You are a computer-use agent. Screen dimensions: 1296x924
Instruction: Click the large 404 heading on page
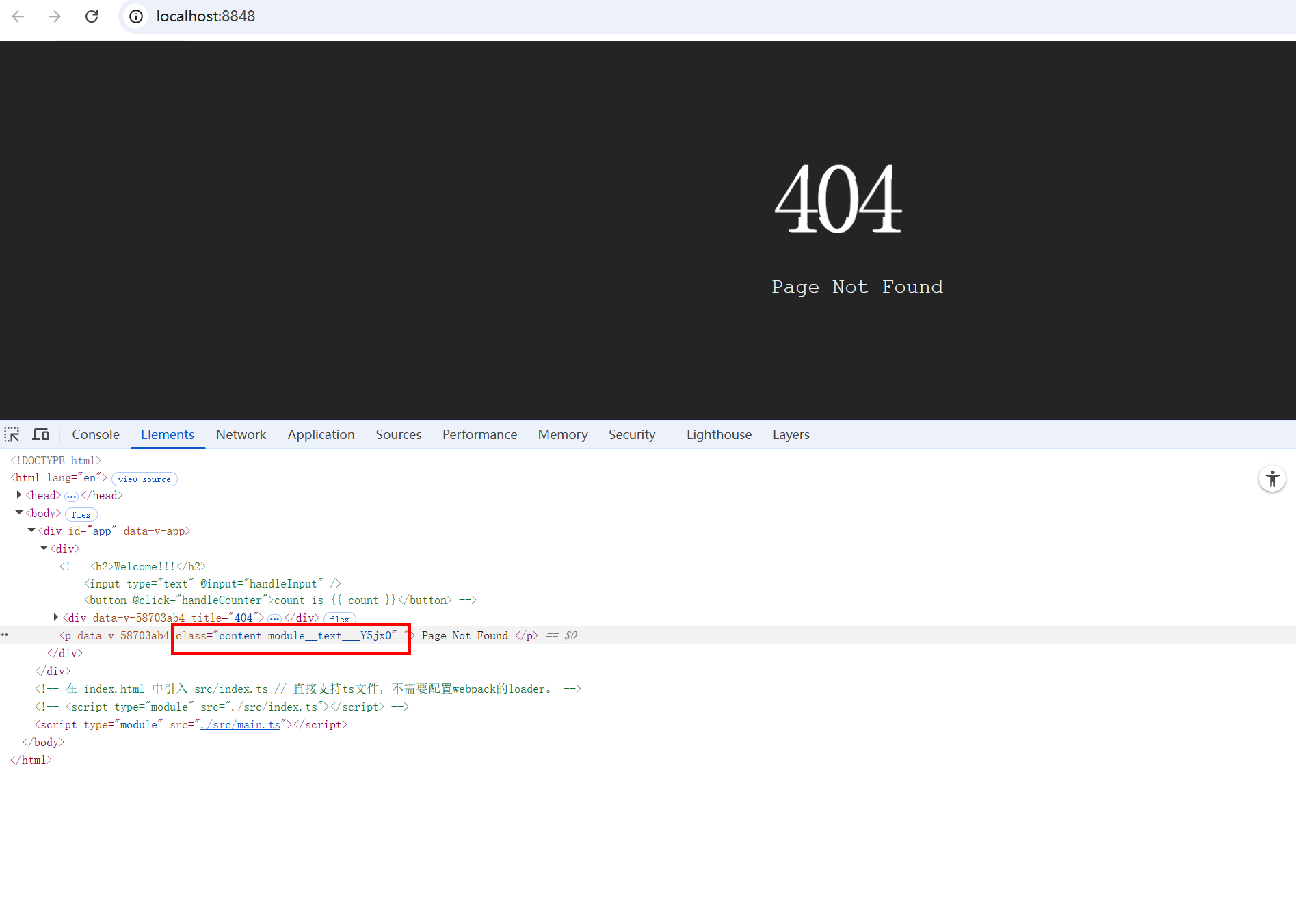point(838,198)
